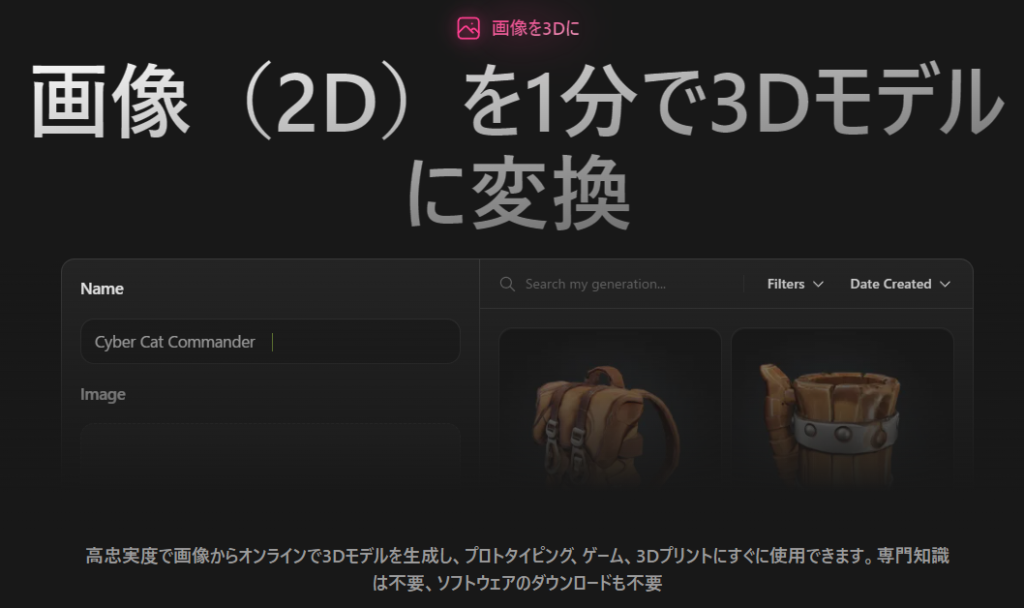Click the に変換 headline line
Image resolution: width=1024 pixels, height=608 pixels.
pos(519,194)
